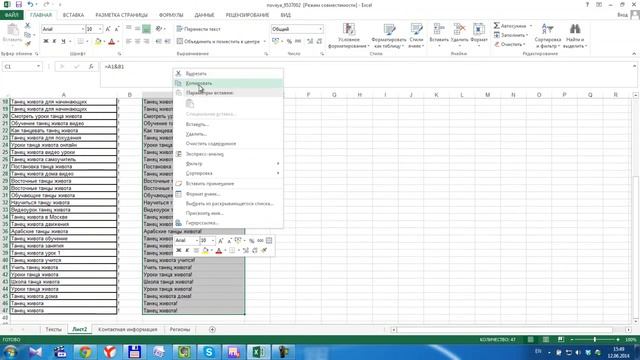Screen dimensions: 640x360
Task: Align cell text to the right
Action: click(x=147, y=41)
